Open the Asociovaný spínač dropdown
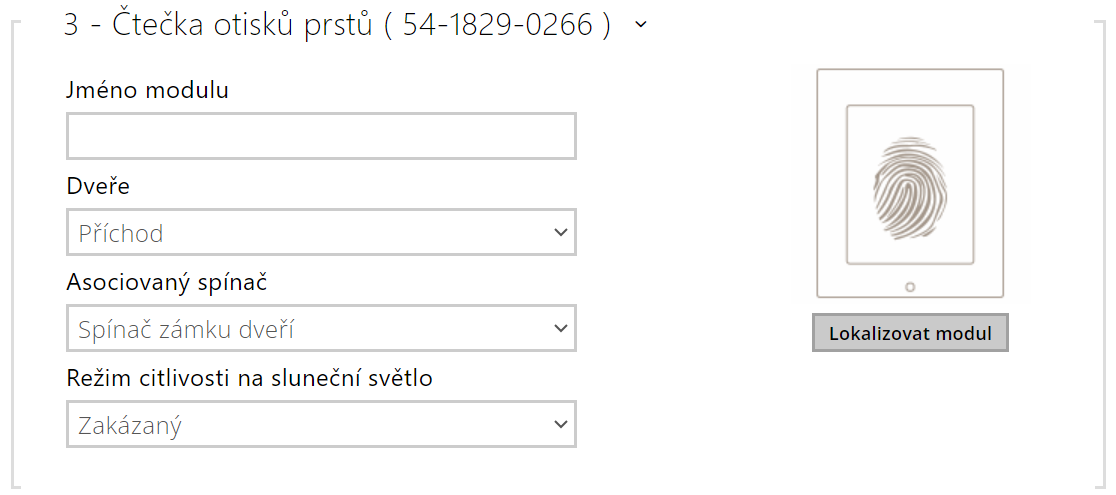The height and width of the screenshot is (495, 1116). point(321,329)
